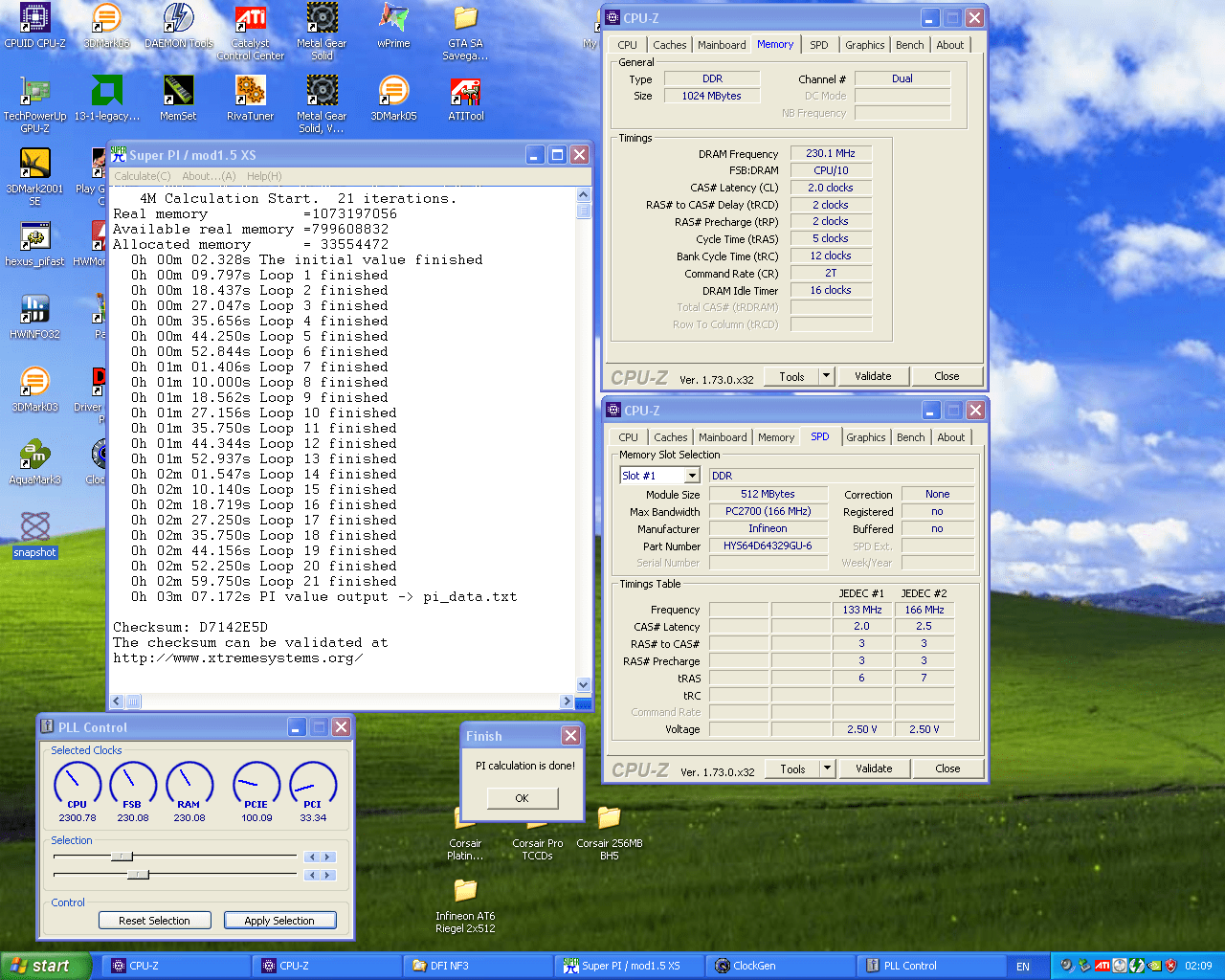Open 13-1-legacy AMD driver icon
Image resolution: width=1225 pixels, height=980 pixels.
tap(107, 100)
